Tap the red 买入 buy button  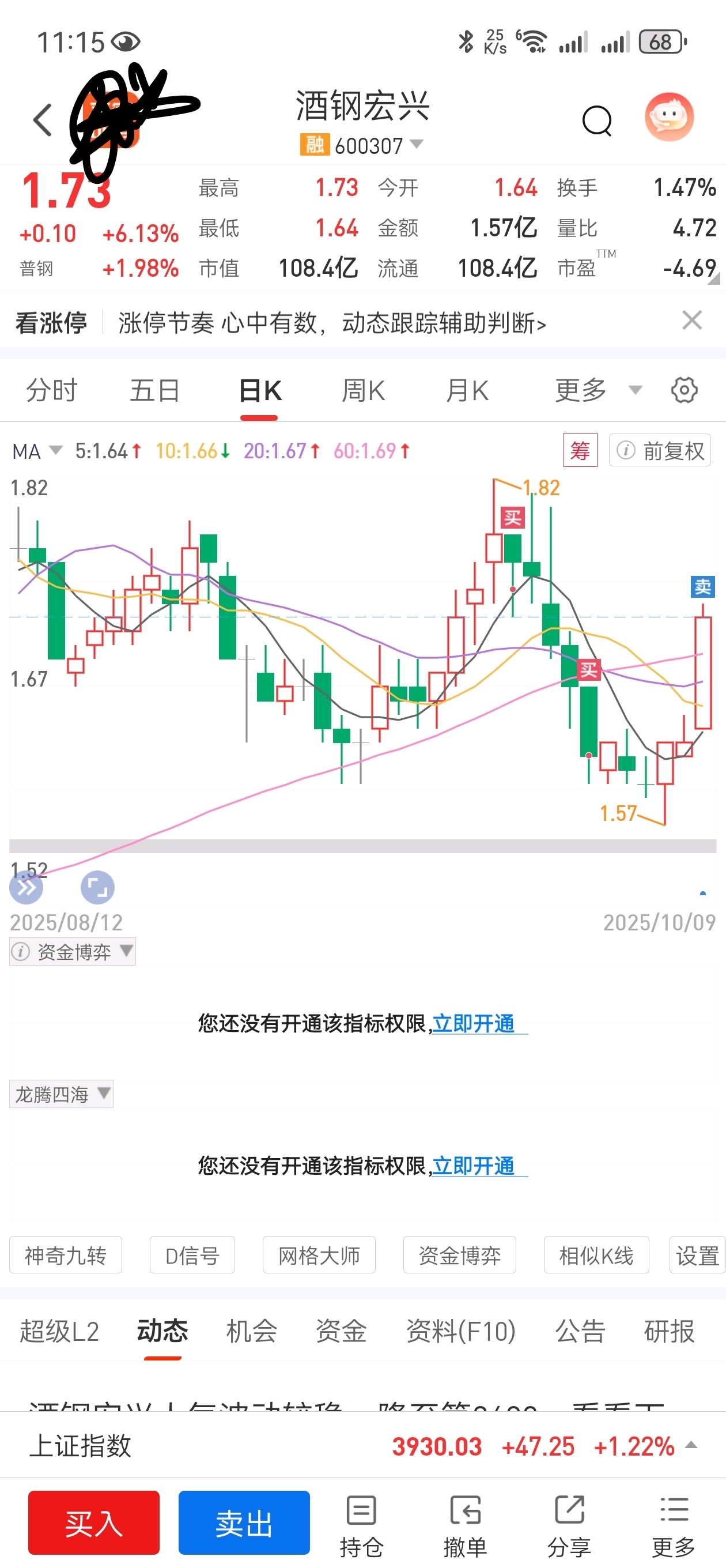[x=94, y=1523]
